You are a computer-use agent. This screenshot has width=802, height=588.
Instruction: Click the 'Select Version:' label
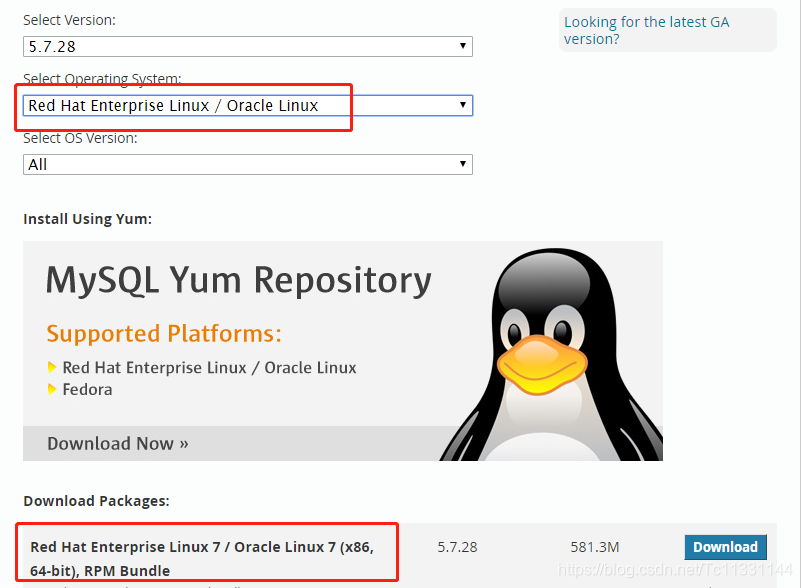69,20
